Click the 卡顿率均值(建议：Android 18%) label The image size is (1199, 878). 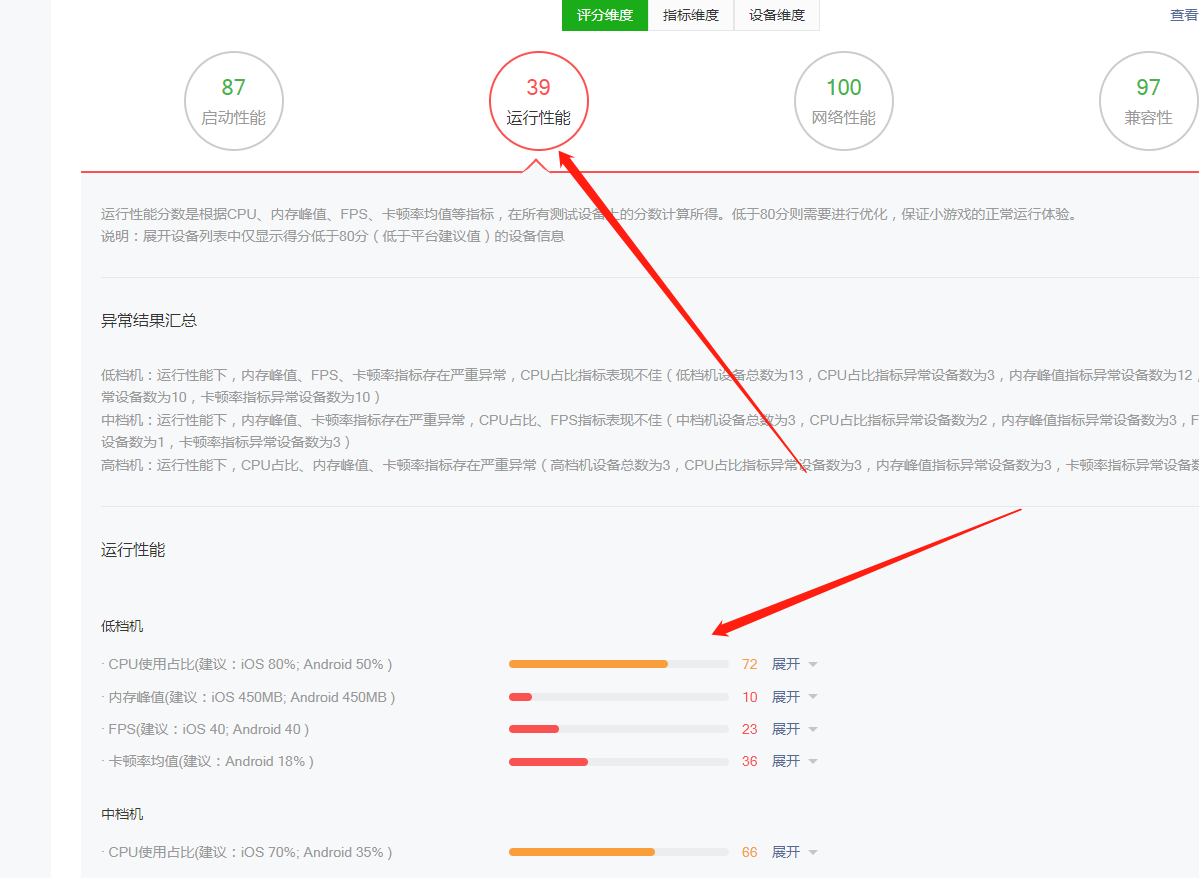pyautogui.click(x=211, y=761)
